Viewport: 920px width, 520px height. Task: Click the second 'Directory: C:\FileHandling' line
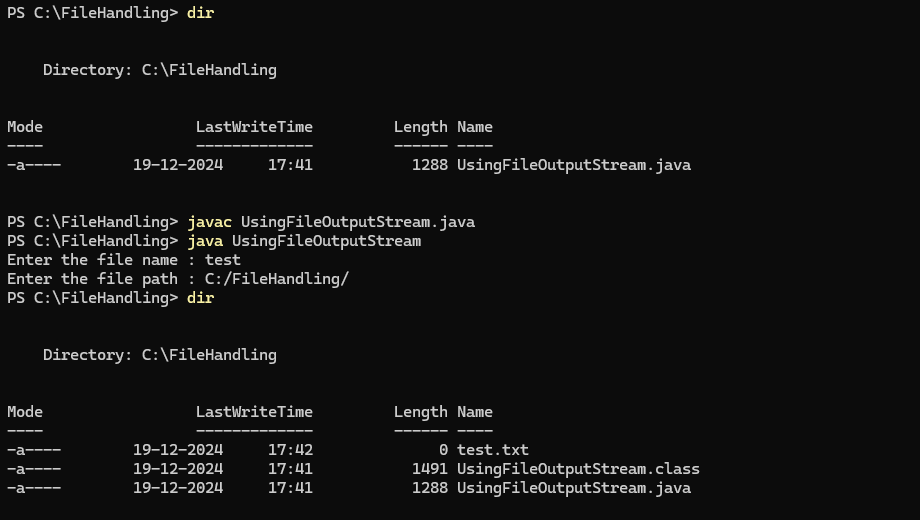160,355
